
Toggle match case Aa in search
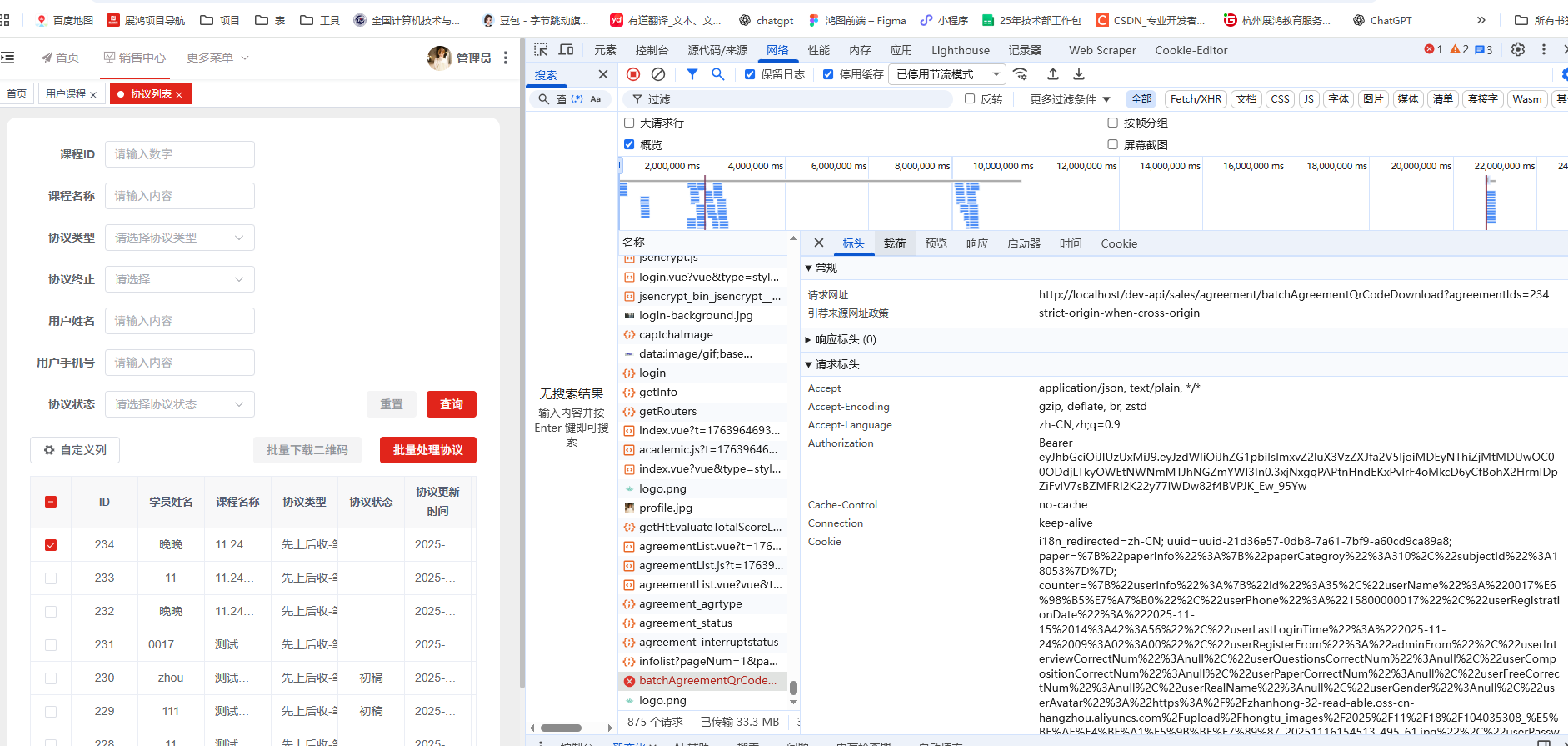point(596,99)
